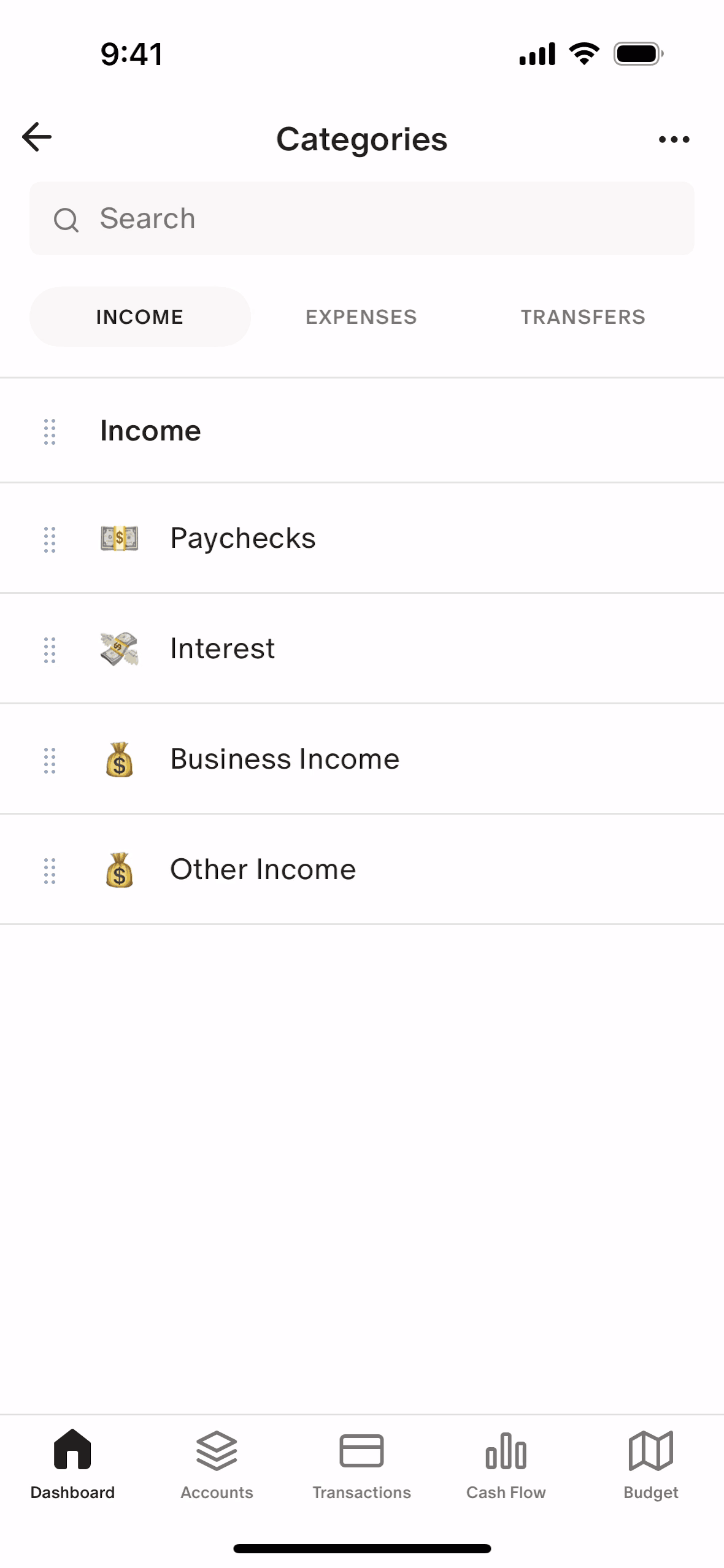The width and height of the screenshot is (724, 1568).
Task: Go to Accounts in bottom navigation
Action: coord(217,1464)
